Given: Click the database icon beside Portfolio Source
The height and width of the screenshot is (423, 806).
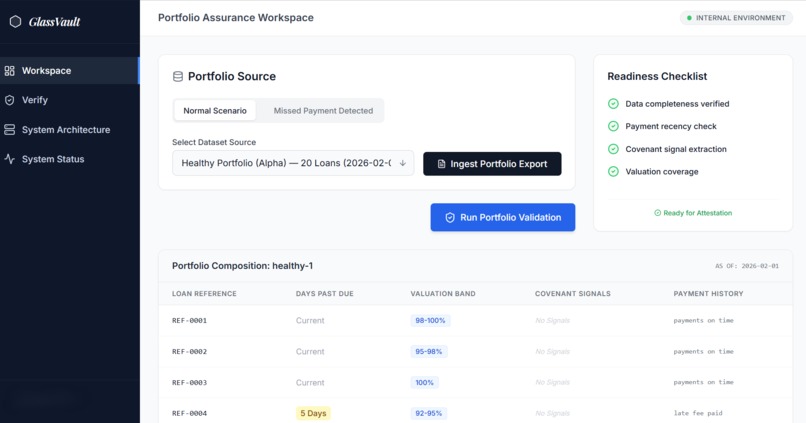Looking at the screenshot, I should pos(178,77).
